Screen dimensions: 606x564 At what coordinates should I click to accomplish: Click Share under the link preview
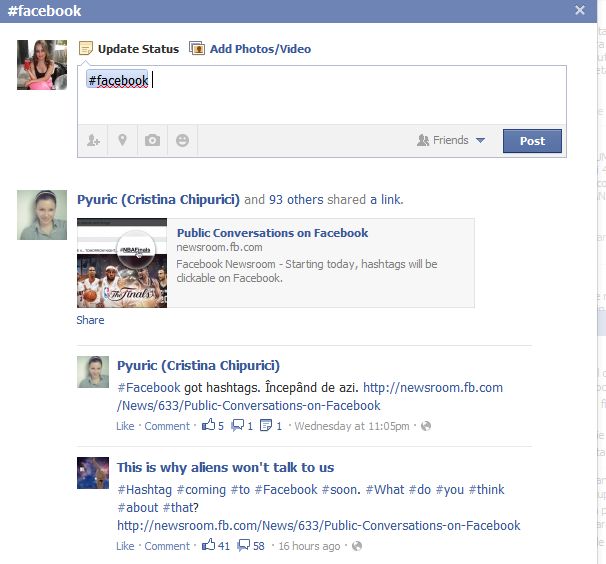point(90,320)
